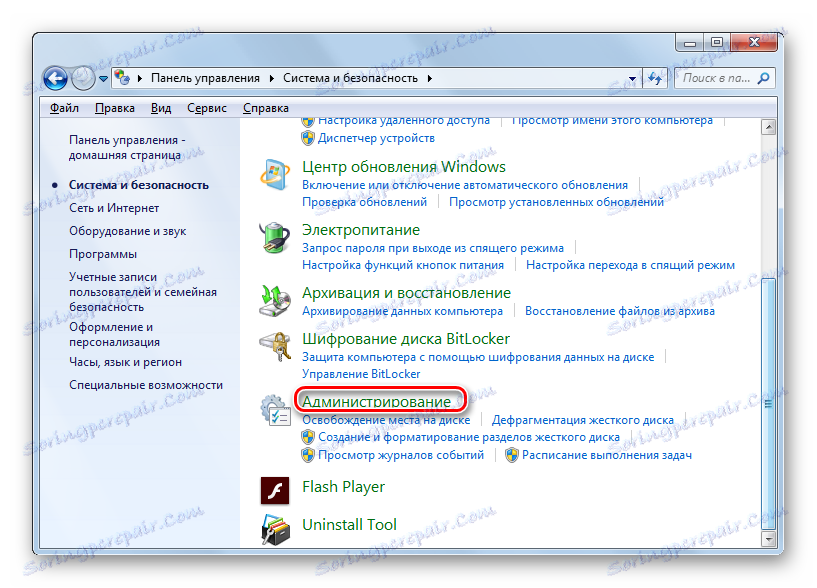817x588 pixels.
Task: Click shield icon beside Диспетчер устройств
Action: [x=308, y=138]
